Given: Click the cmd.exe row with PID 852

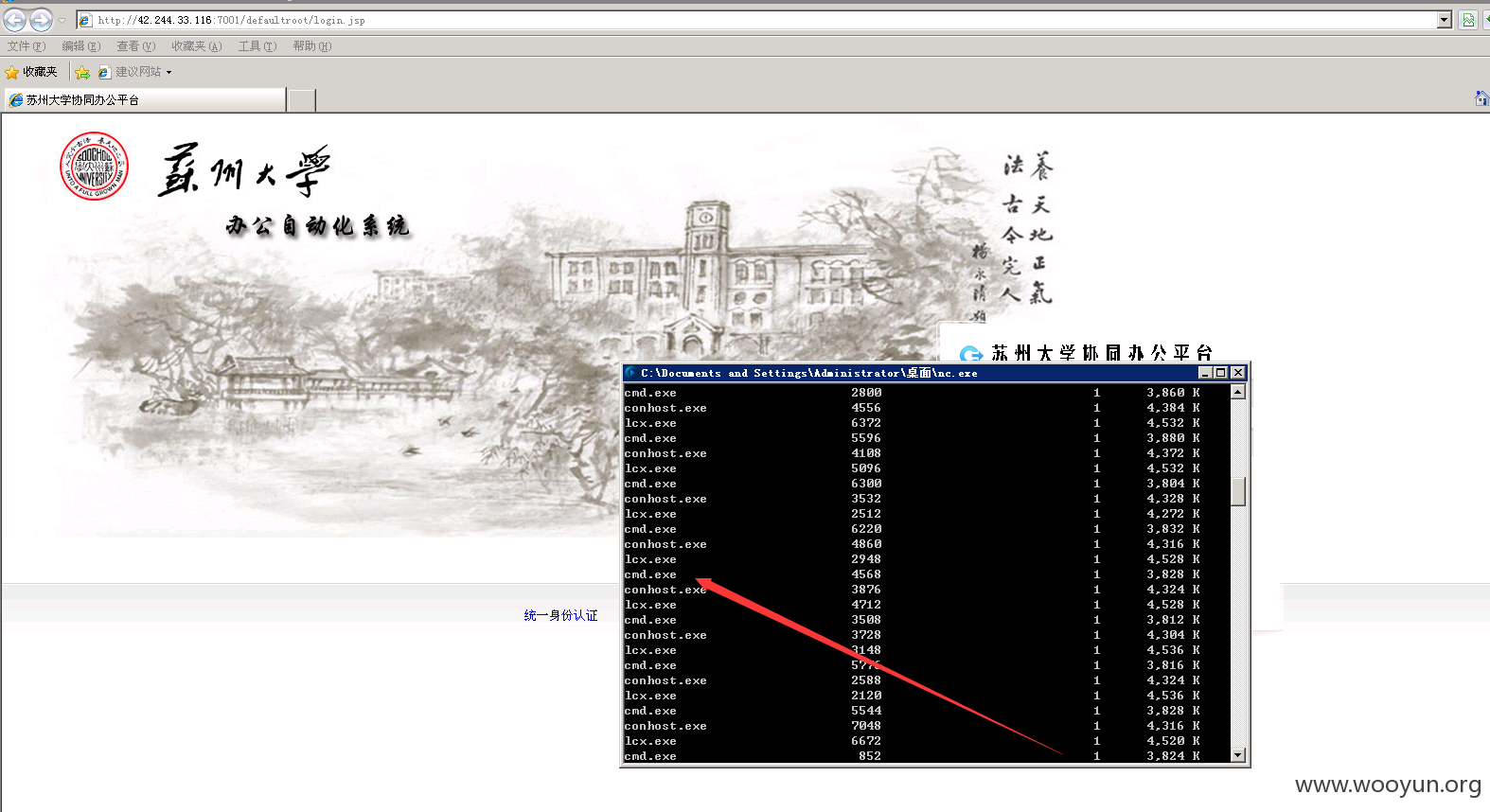Looking at the screenshot, I should [x=913, y=756].
